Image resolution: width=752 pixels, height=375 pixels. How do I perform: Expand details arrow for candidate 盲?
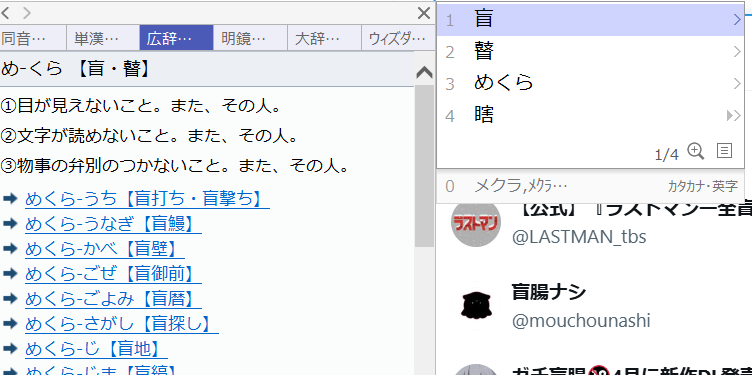(737, 20)
